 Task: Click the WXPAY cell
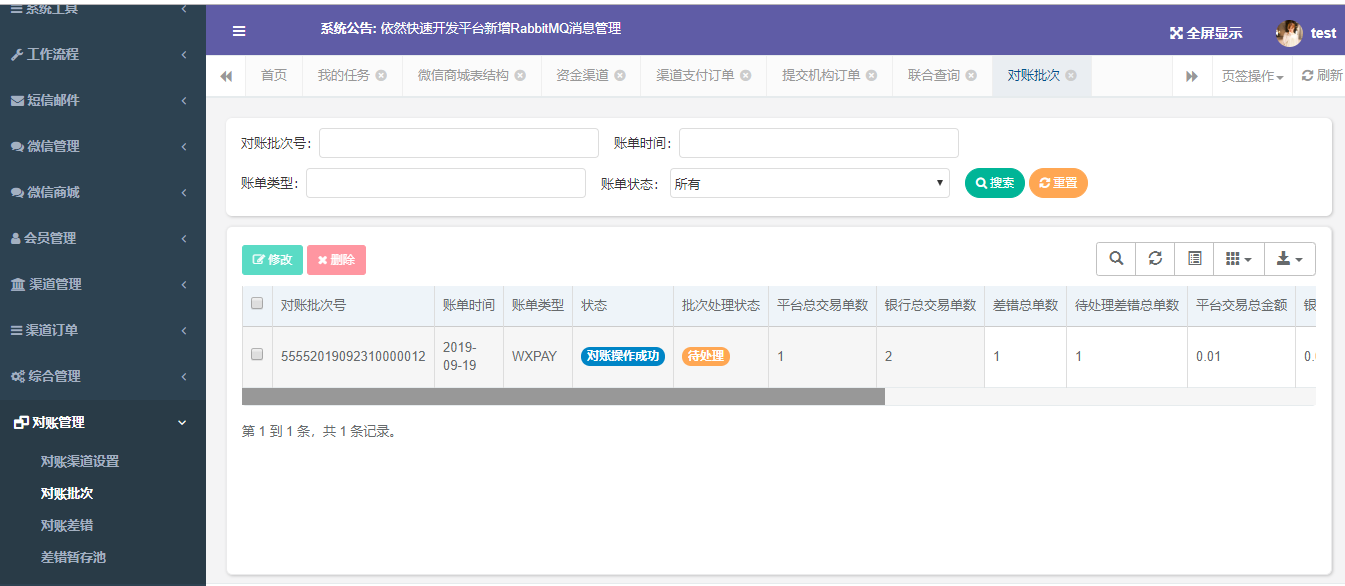click(x=538, y=356)
